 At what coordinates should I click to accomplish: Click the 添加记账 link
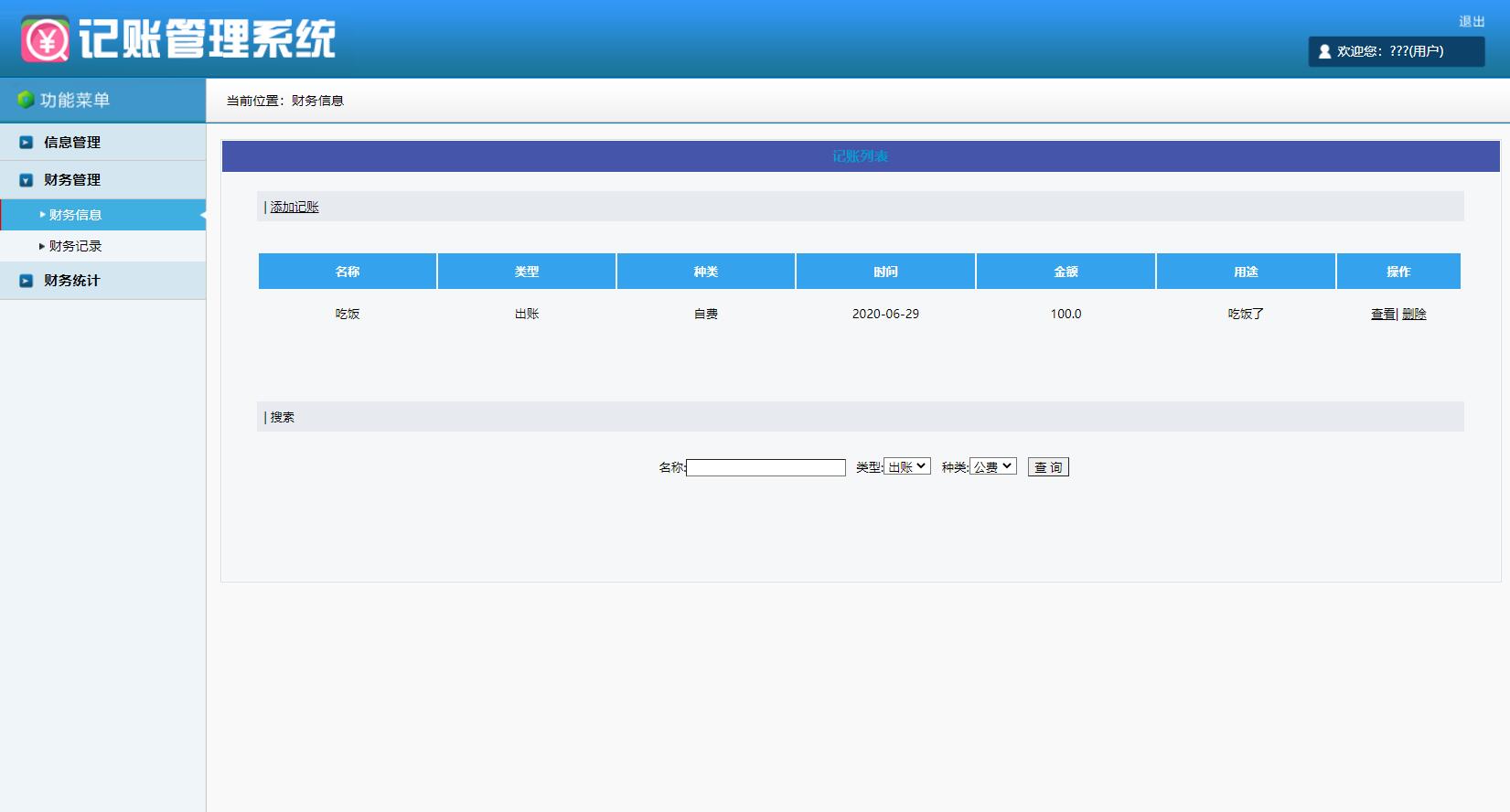(295, 207)
